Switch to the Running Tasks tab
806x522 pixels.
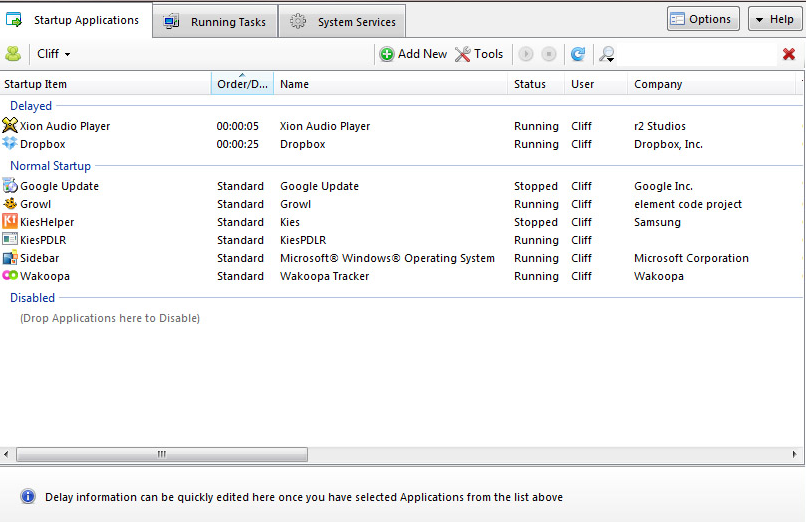point(215,22)
